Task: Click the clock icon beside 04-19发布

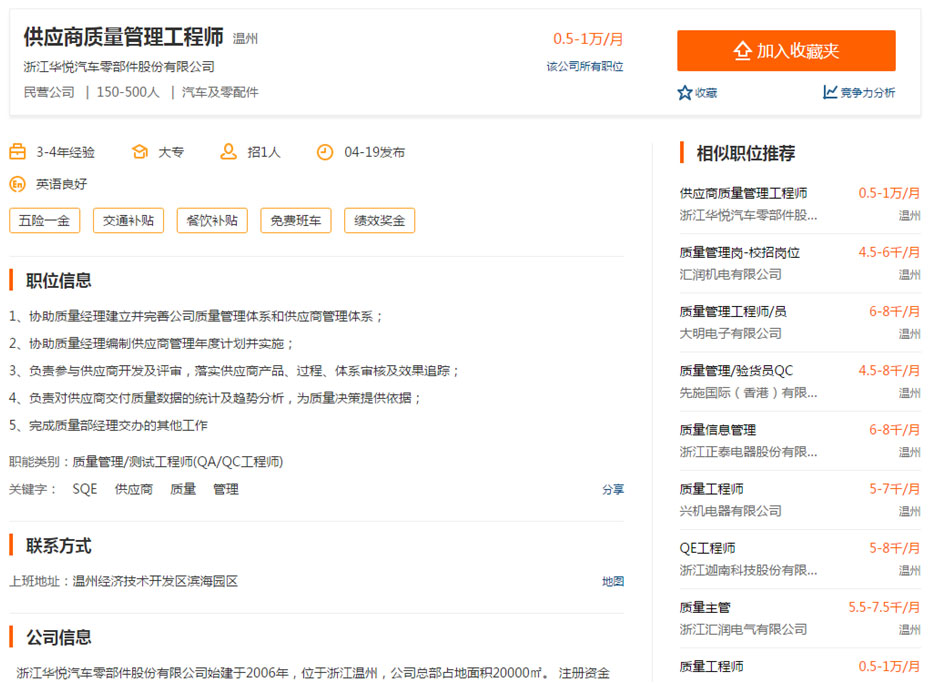Action: pos(325,152)
